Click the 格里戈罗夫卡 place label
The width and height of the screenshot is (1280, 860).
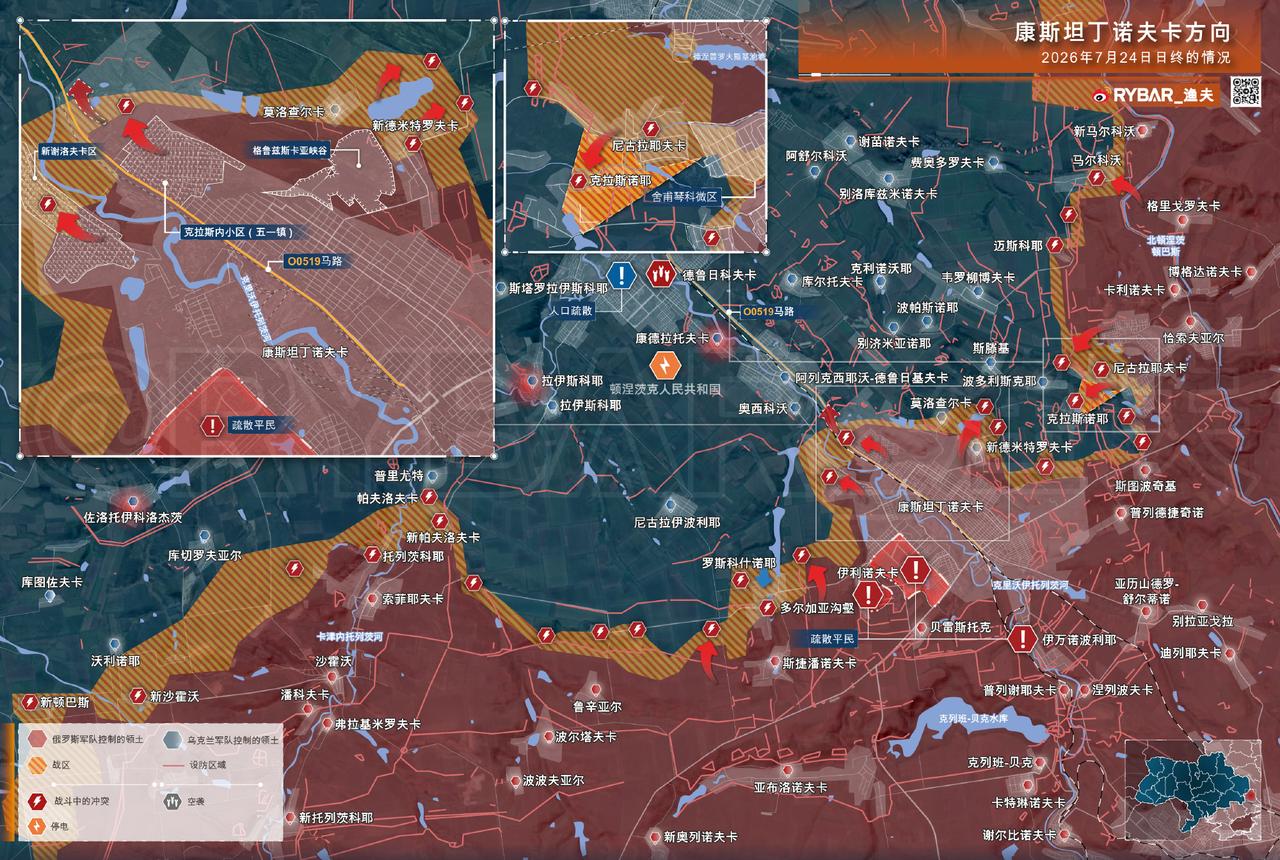point(1183,206)
